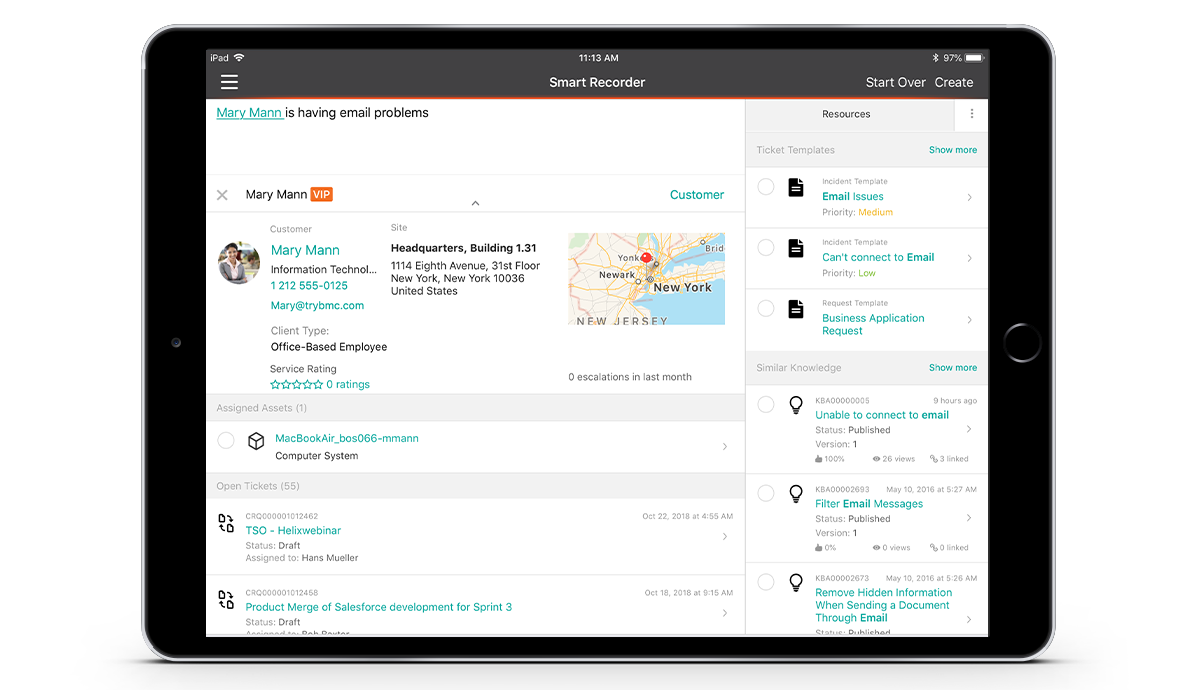The width and height of the screenshot is (1200, 690).
Task: Click Show more next to Ticket Templates
Action: pos(952,150)
